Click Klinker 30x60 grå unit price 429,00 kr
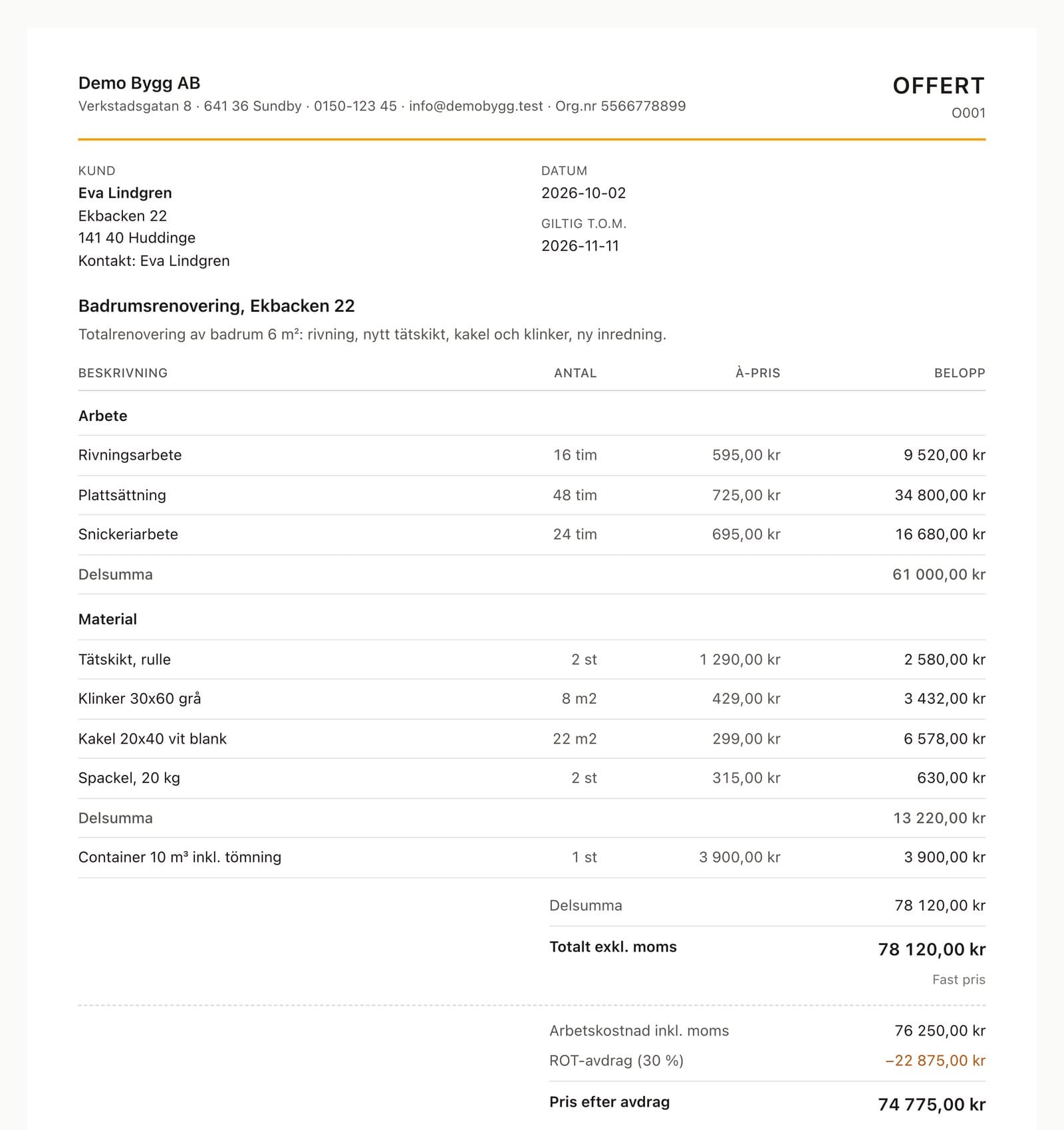The image size is (1064, 1130). coord(746,698)
